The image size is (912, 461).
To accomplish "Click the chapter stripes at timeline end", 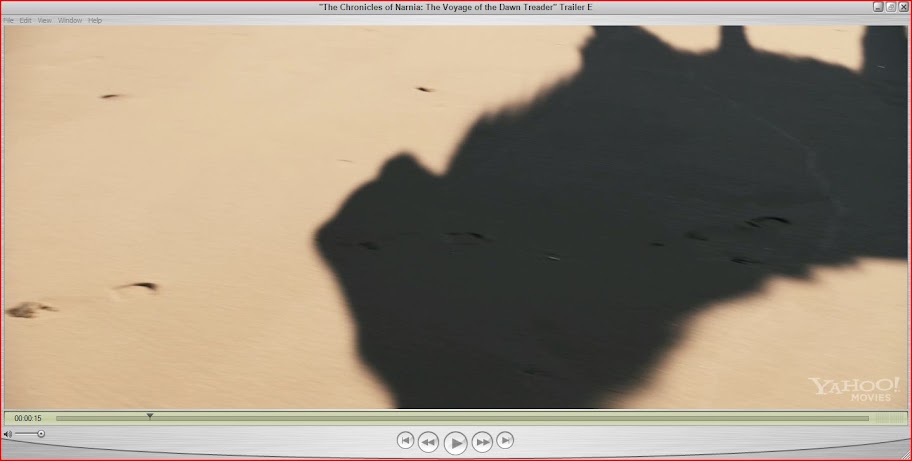I will (890, 418).
